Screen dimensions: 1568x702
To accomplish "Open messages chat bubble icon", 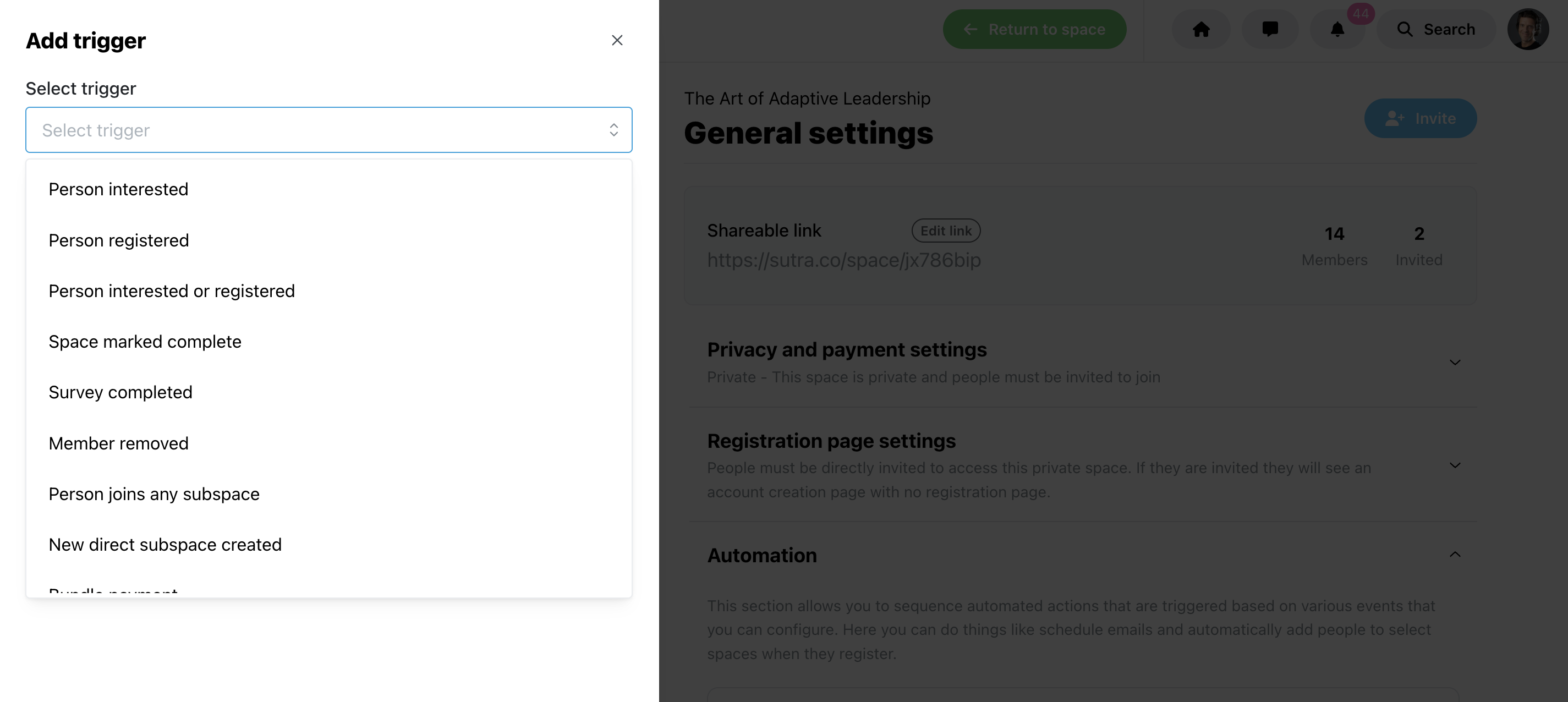I will click(1270, 29).
